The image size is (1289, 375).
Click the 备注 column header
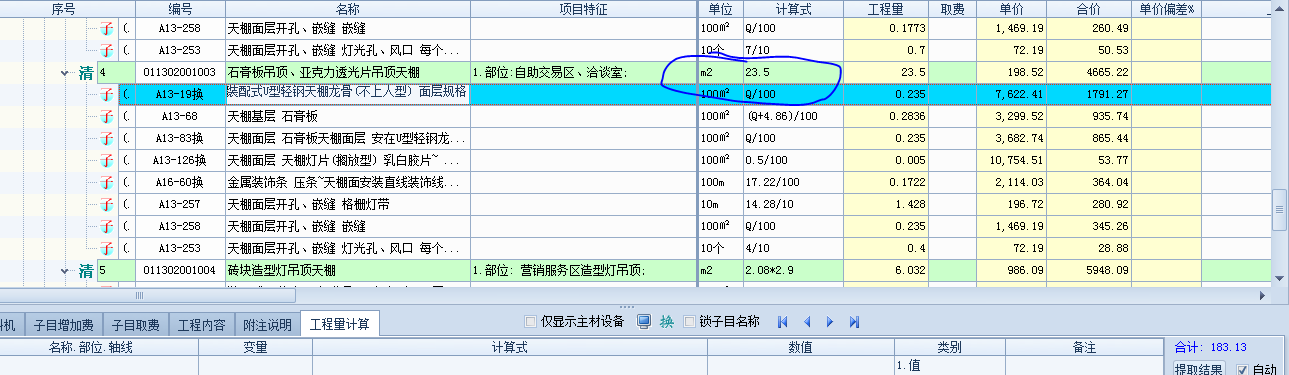(1084, 347)
